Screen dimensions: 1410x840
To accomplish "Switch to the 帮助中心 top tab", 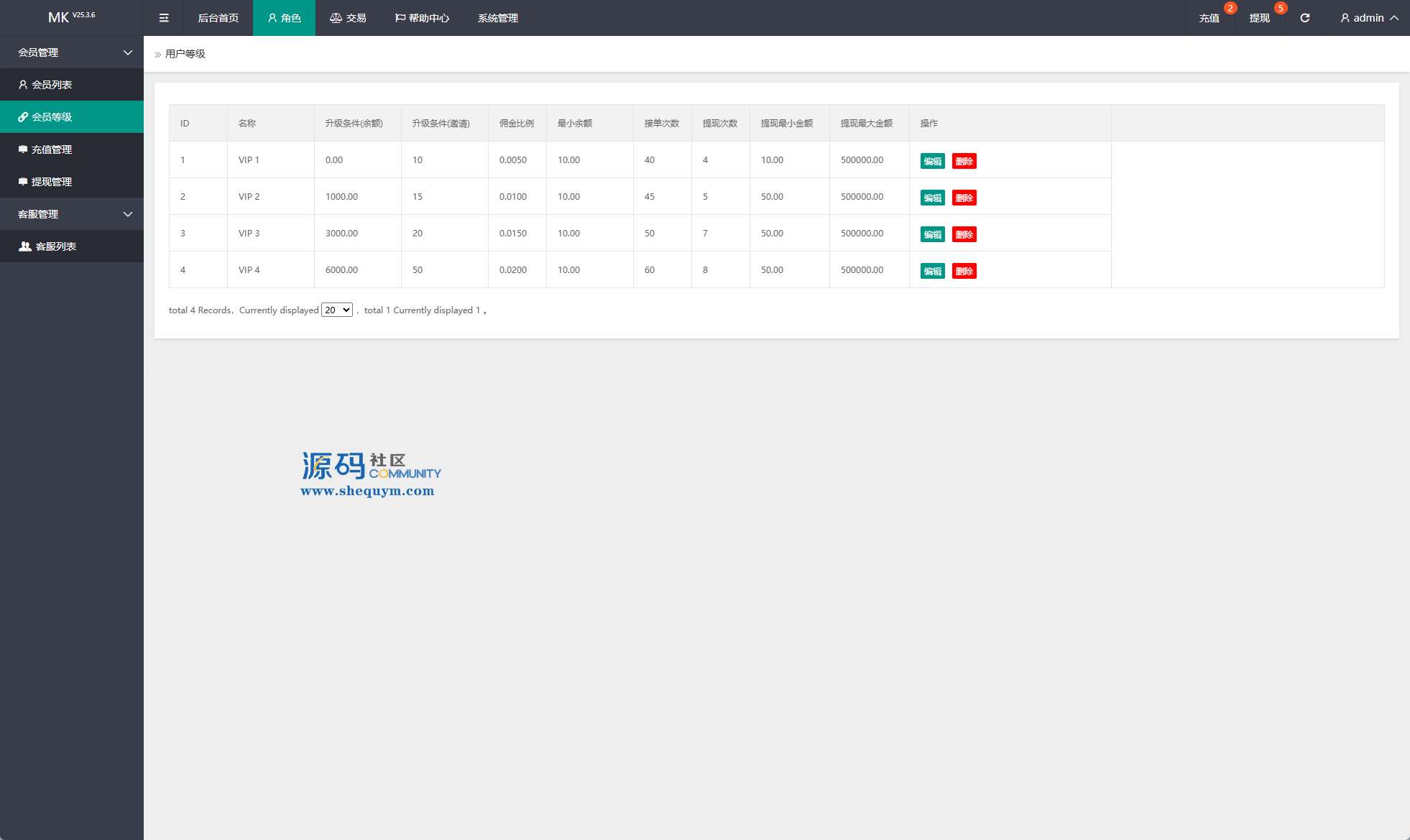I will (x=423, y=18).
